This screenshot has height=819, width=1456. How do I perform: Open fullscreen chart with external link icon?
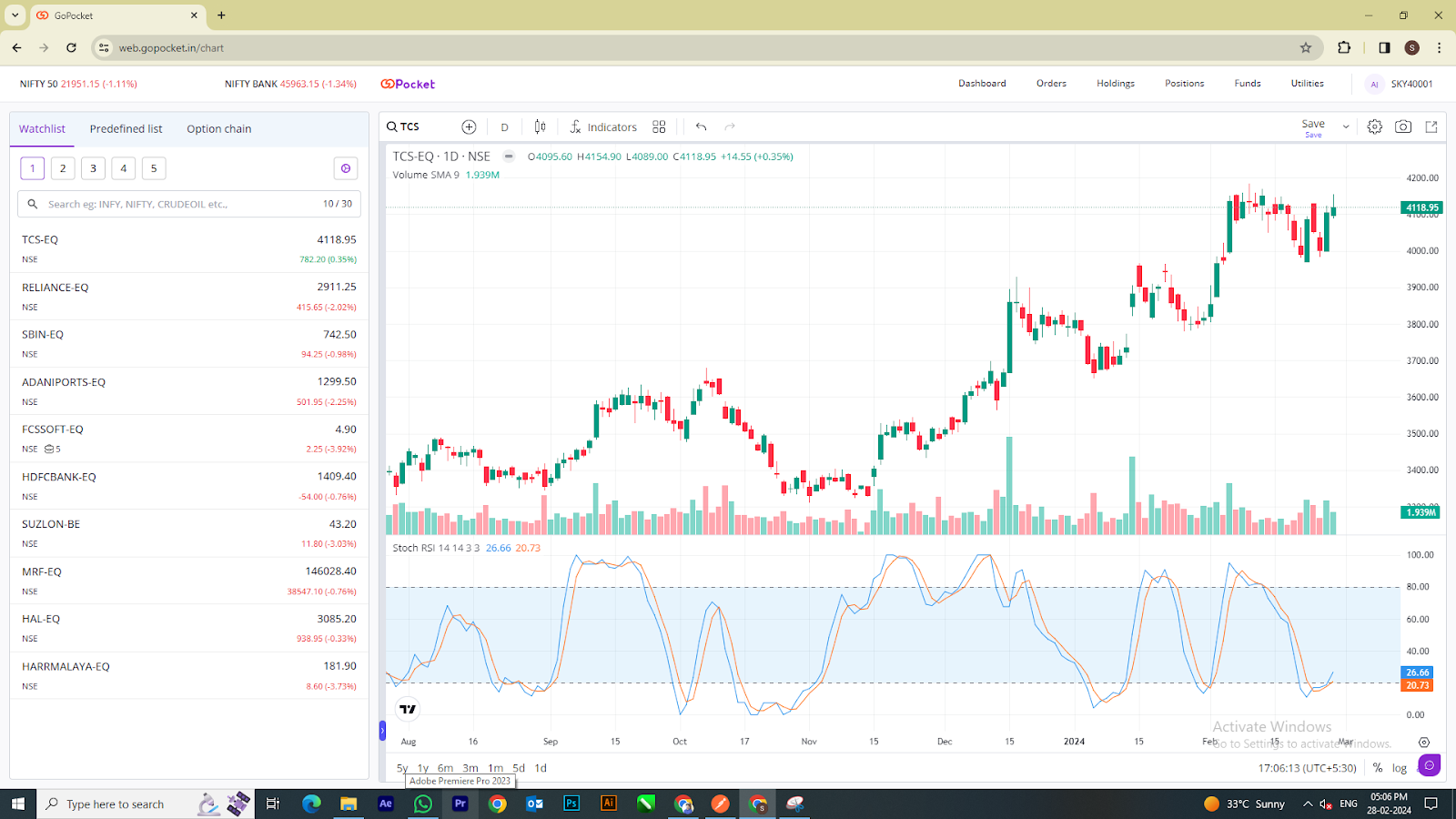pos(1431,126)
